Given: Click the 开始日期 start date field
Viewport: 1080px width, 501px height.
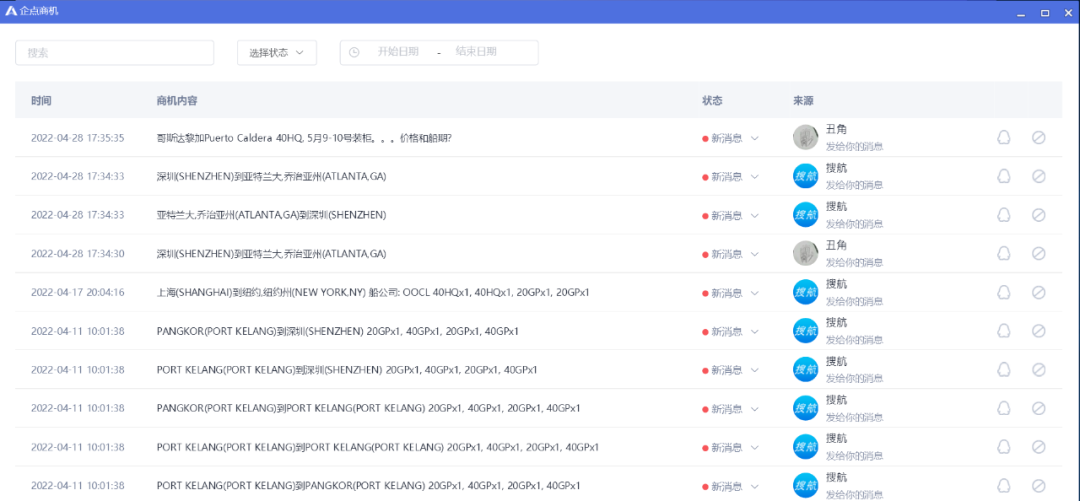Looking at the screenshot, I should click(x=397, y=52).
